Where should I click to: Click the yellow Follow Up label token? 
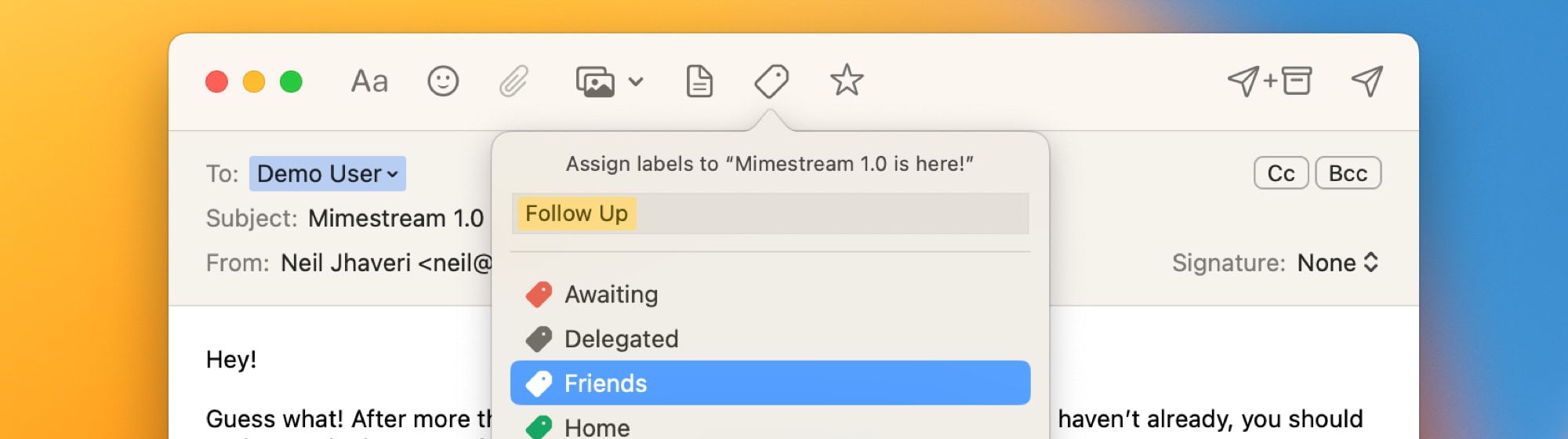(576, 214)
